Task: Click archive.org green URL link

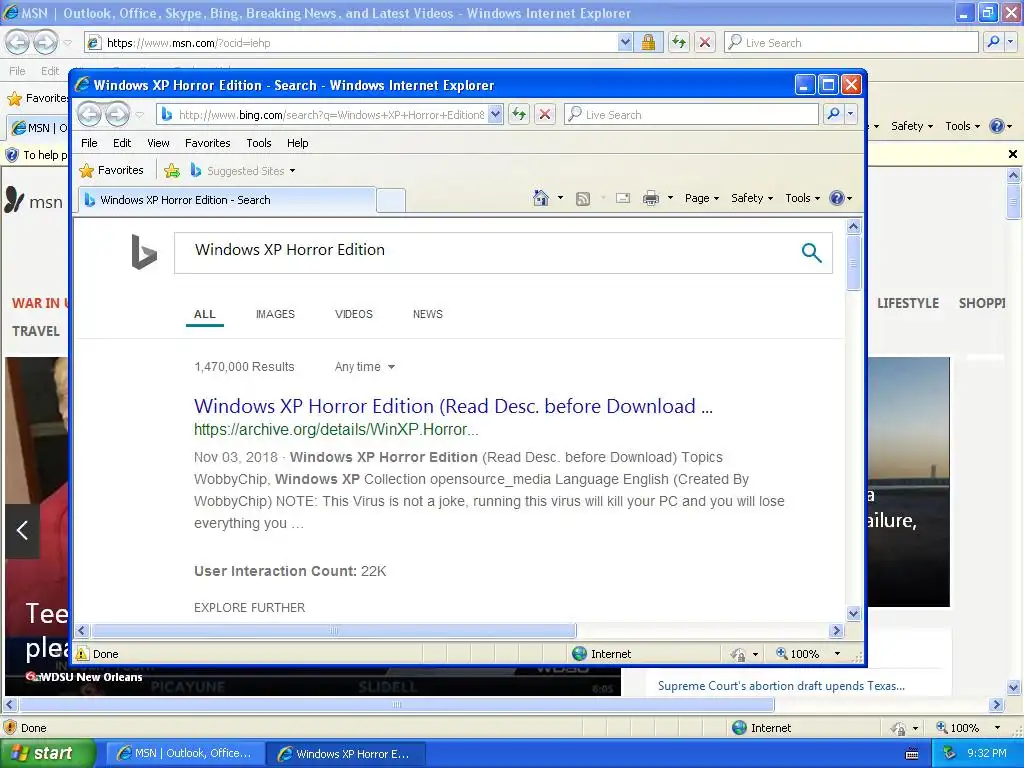Action: click(x=336, y=430)
